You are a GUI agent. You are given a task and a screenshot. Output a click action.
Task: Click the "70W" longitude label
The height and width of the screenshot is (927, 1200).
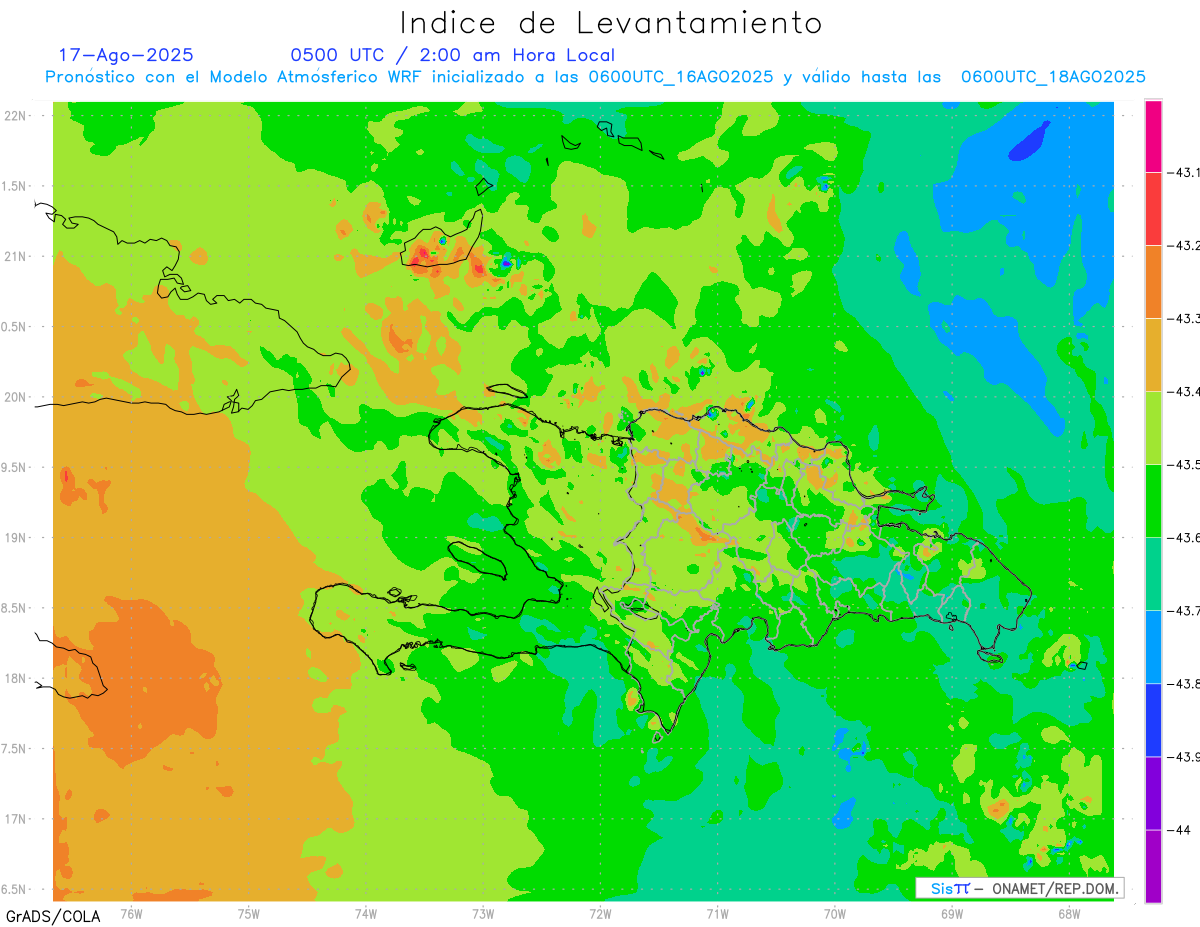point(835,913)
